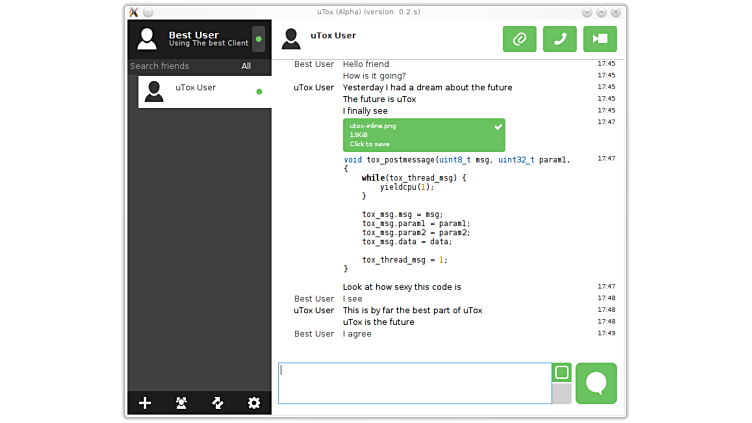
Task: Toggle Best User's online status indicator
Action: click(x=259, y=39)
